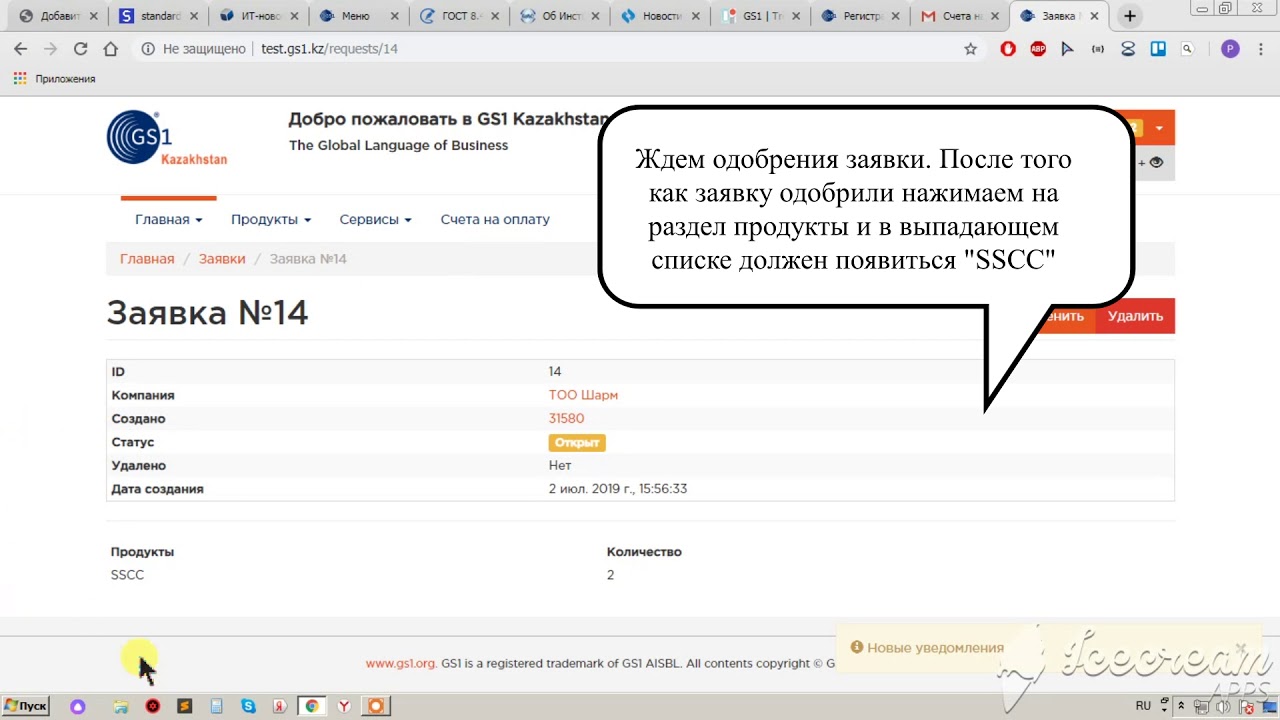
Task: Open Skype from the taskbar
Action: (x=248, y=706)
